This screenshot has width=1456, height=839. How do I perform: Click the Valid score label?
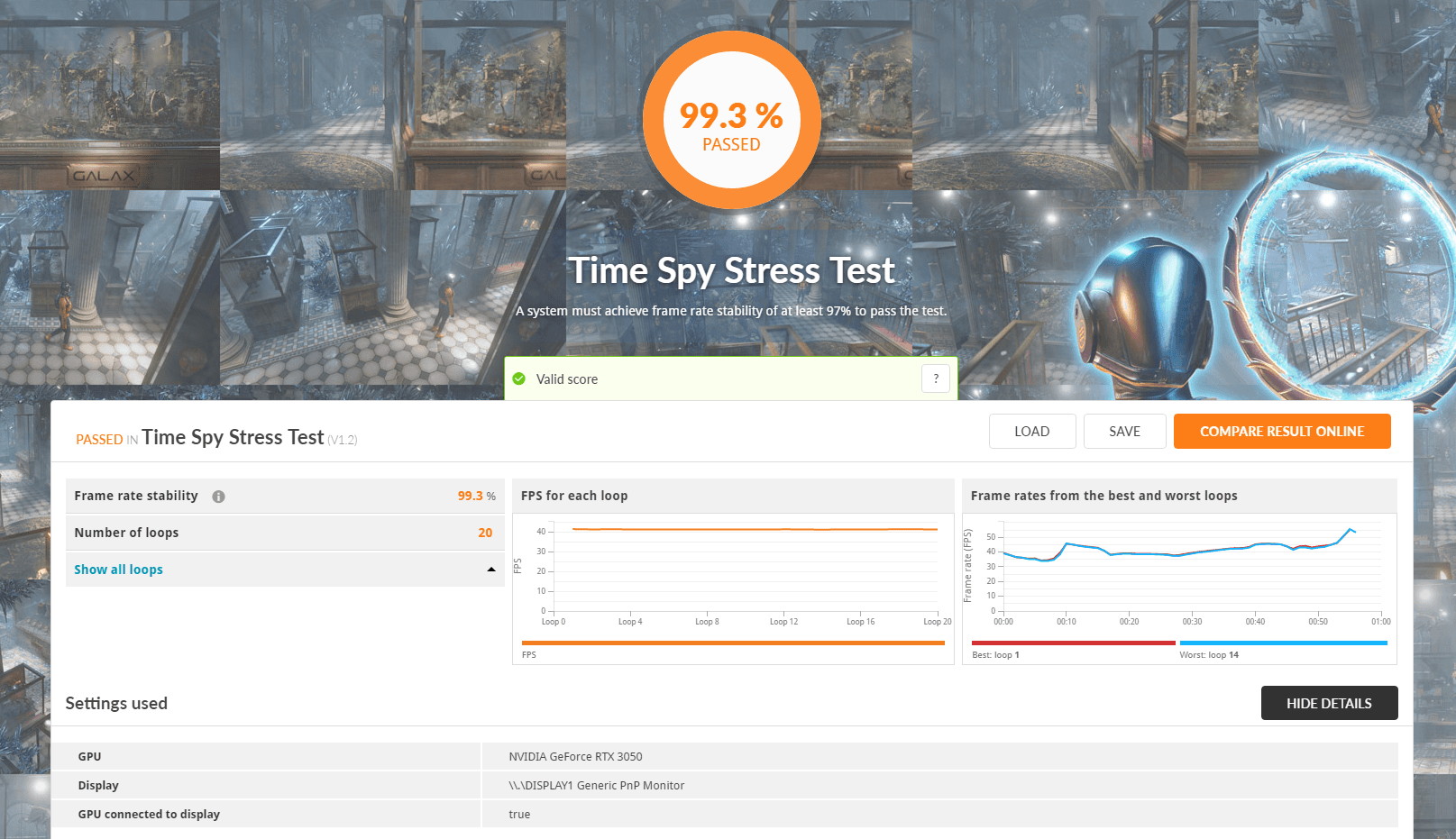(x=567, y=379)
